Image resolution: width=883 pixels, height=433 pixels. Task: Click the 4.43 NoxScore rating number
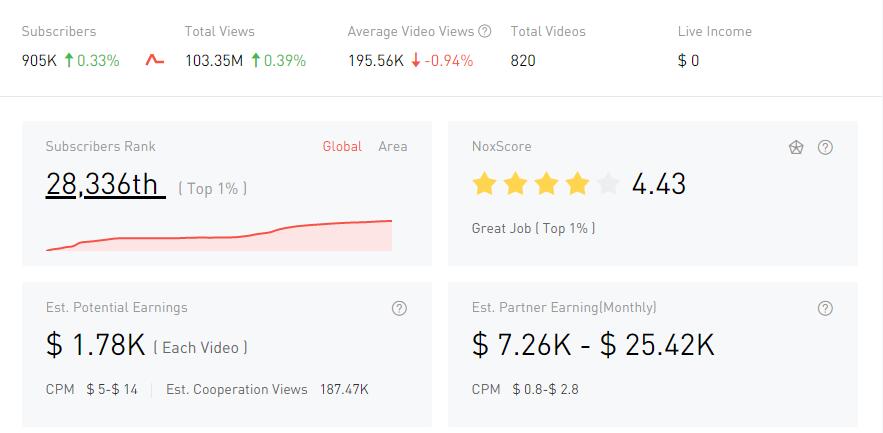pyautogui.click(x=659, y=184)
